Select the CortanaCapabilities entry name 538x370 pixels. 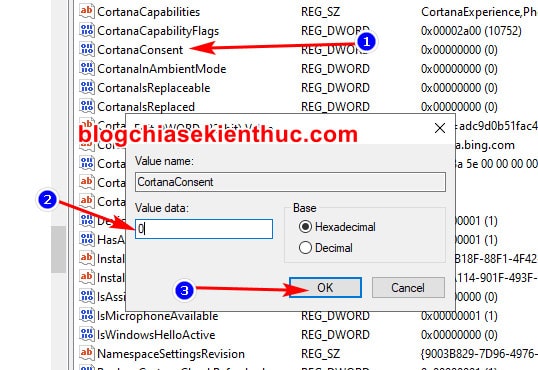[x=149, y=12]
